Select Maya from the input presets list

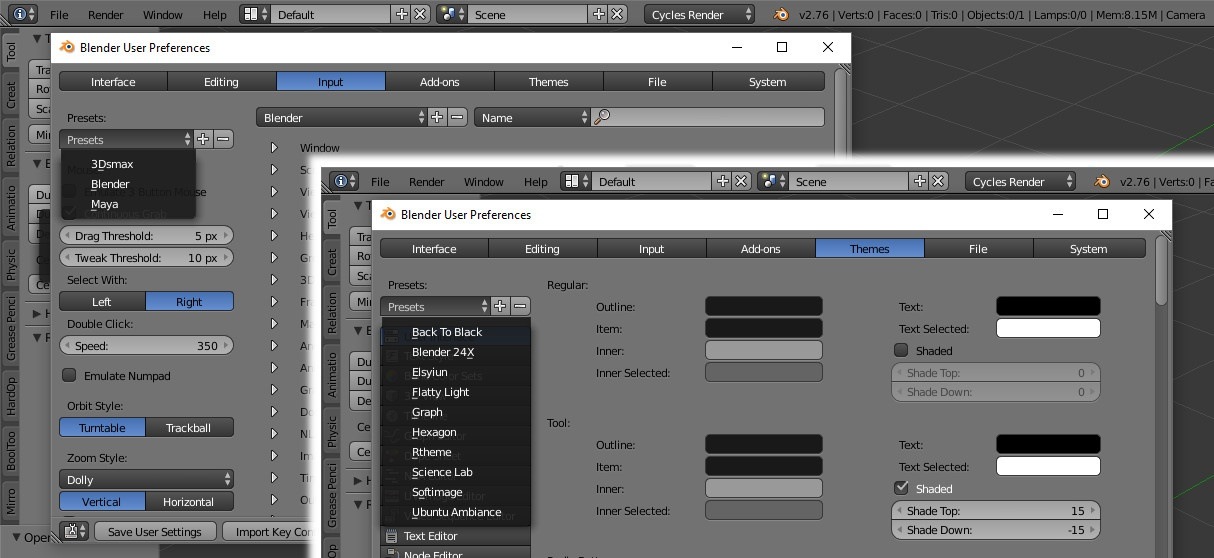(x=105, y=204)
